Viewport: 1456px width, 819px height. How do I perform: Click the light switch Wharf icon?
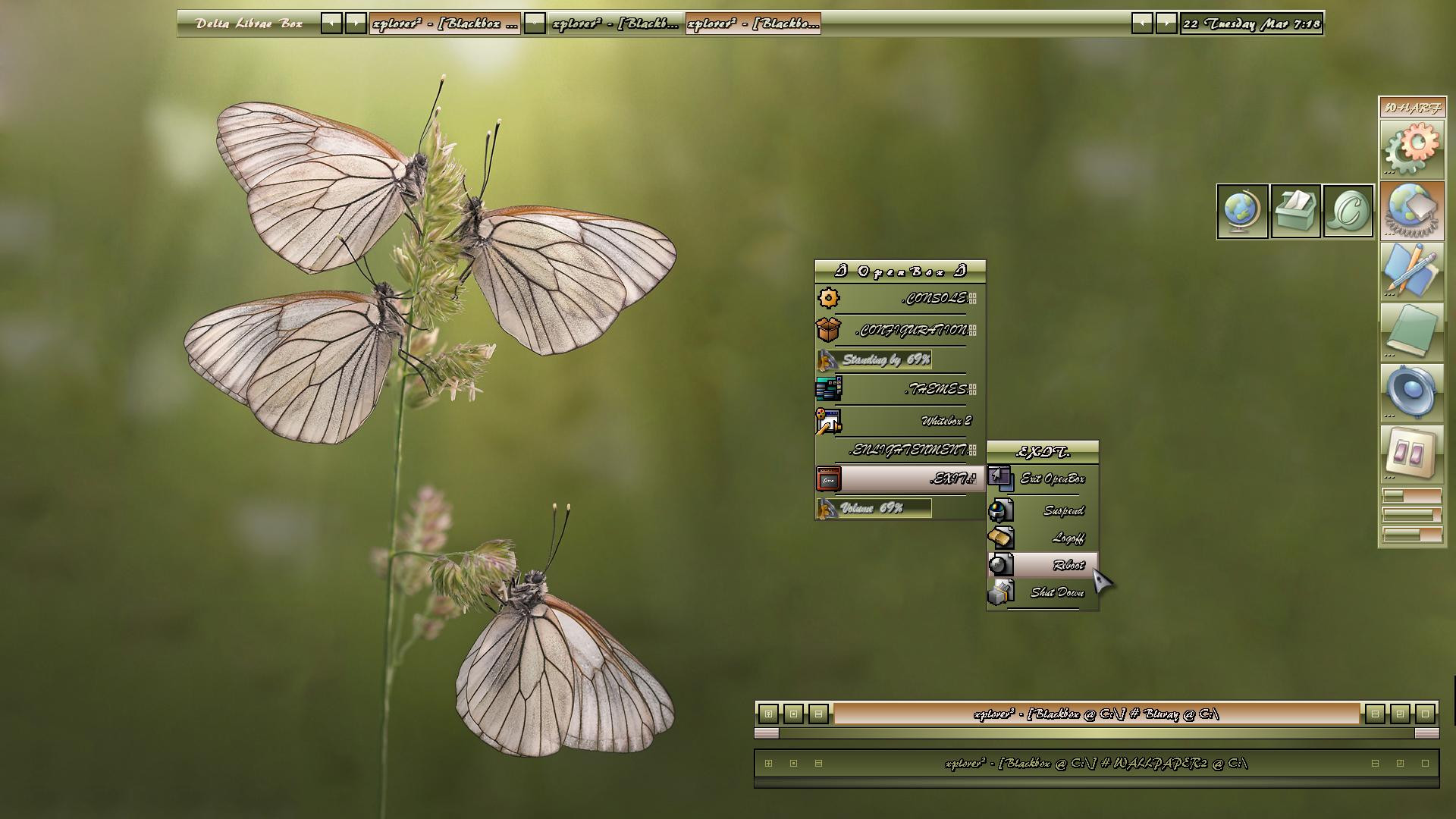coord(1411,453)
